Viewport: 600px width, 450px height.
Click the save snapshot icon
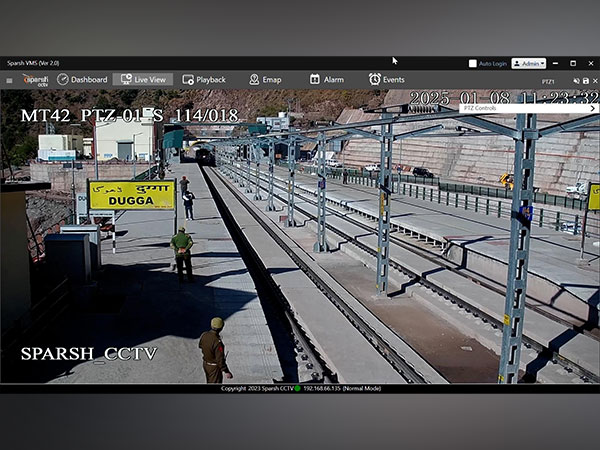[x=586, y=81]
